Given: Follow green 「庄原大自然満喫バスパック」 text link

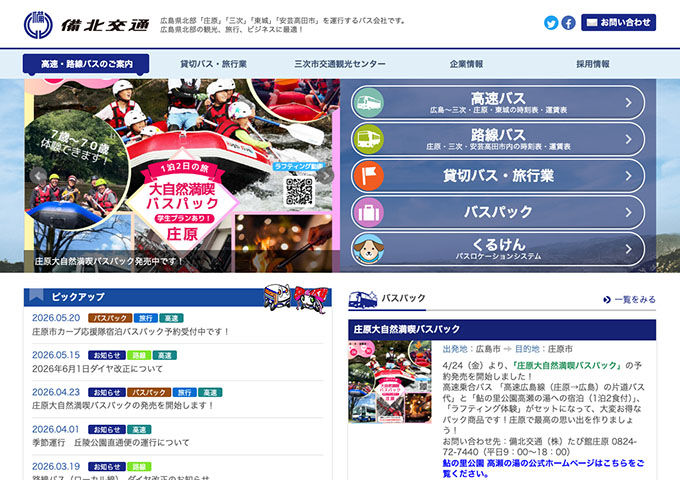Looking at the screenshot, I should click(x=567, y=366).
